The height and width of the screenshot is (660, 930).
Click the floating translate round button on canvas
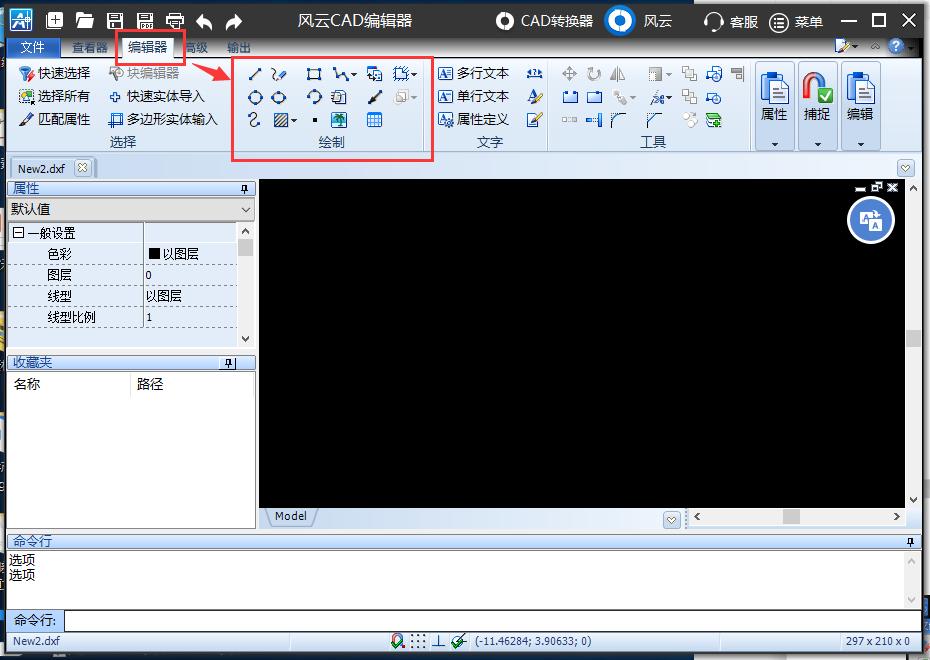tap(871, 221)
